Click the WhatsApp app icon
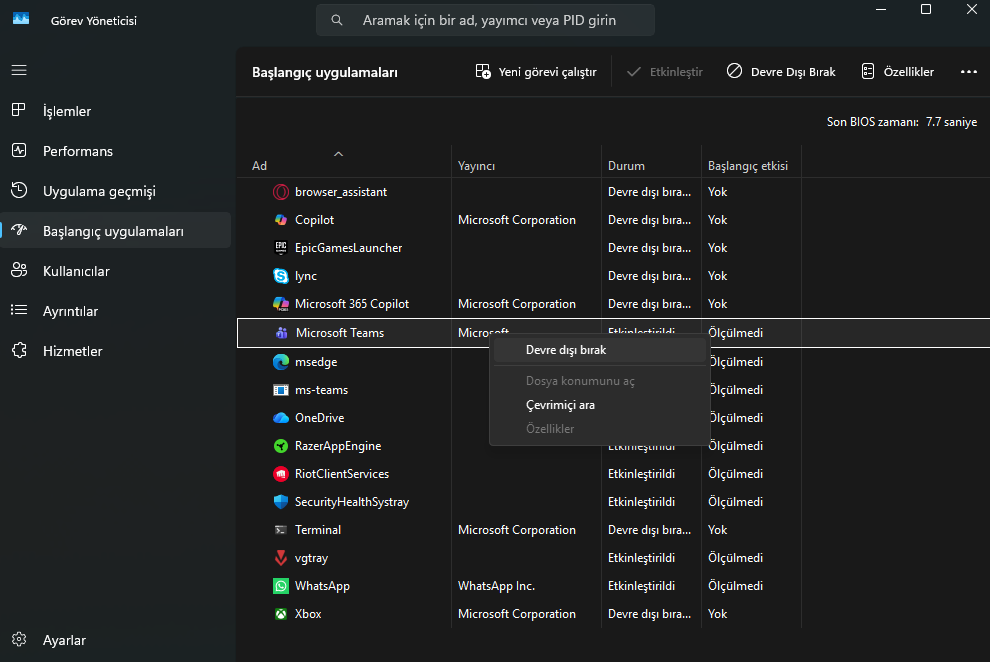990x662 pixels. click(x=281, y=586)
